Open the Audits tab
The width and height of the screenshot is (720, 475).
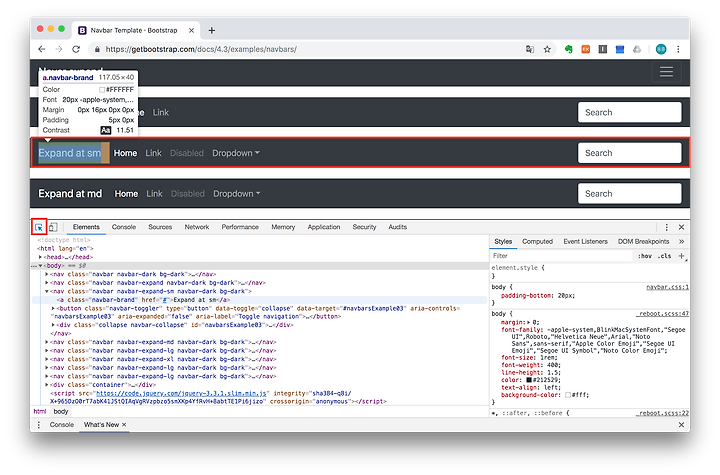pos(398,227)
